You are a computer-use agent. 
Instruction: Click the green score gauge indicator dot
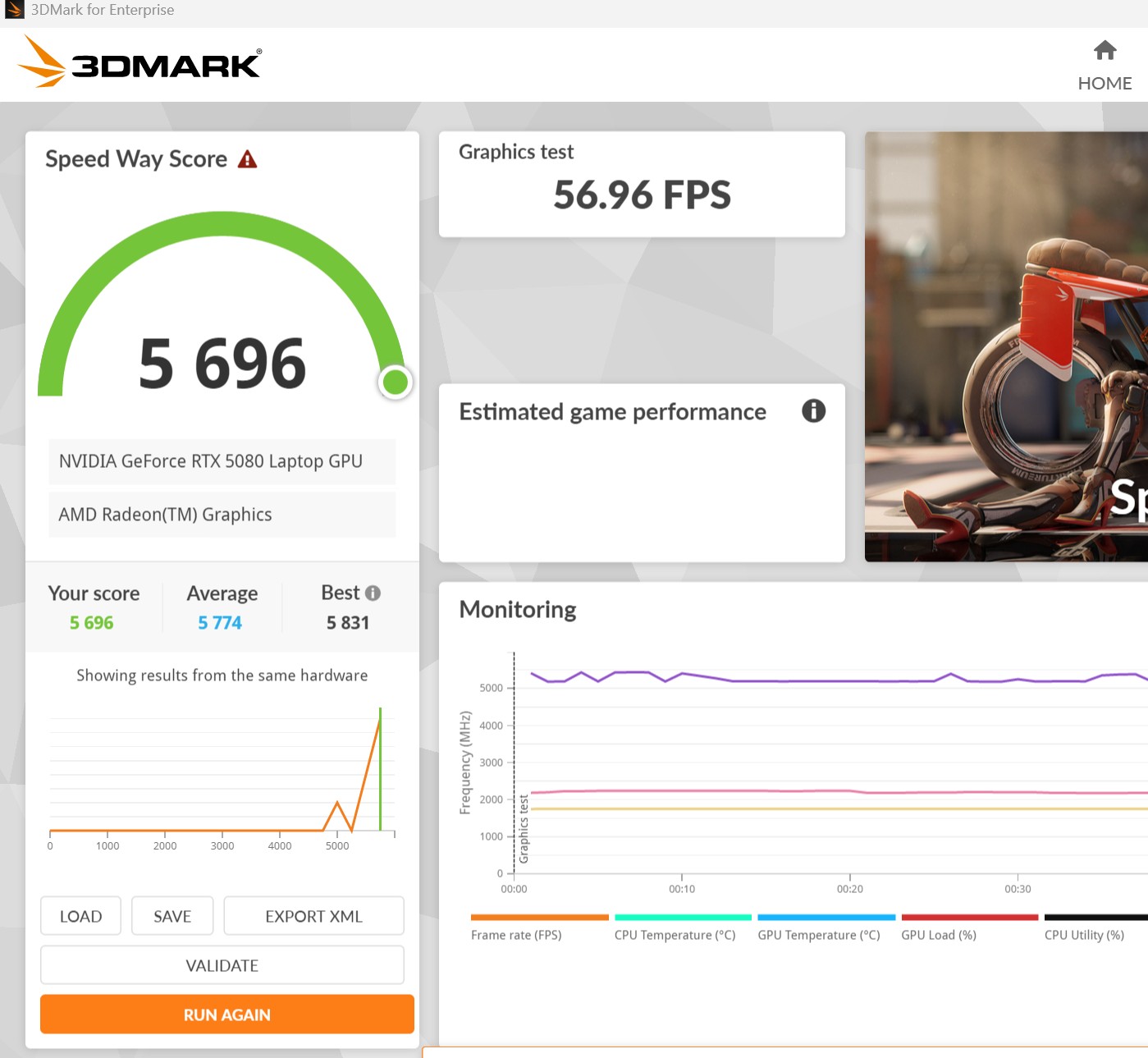(396, 382)
